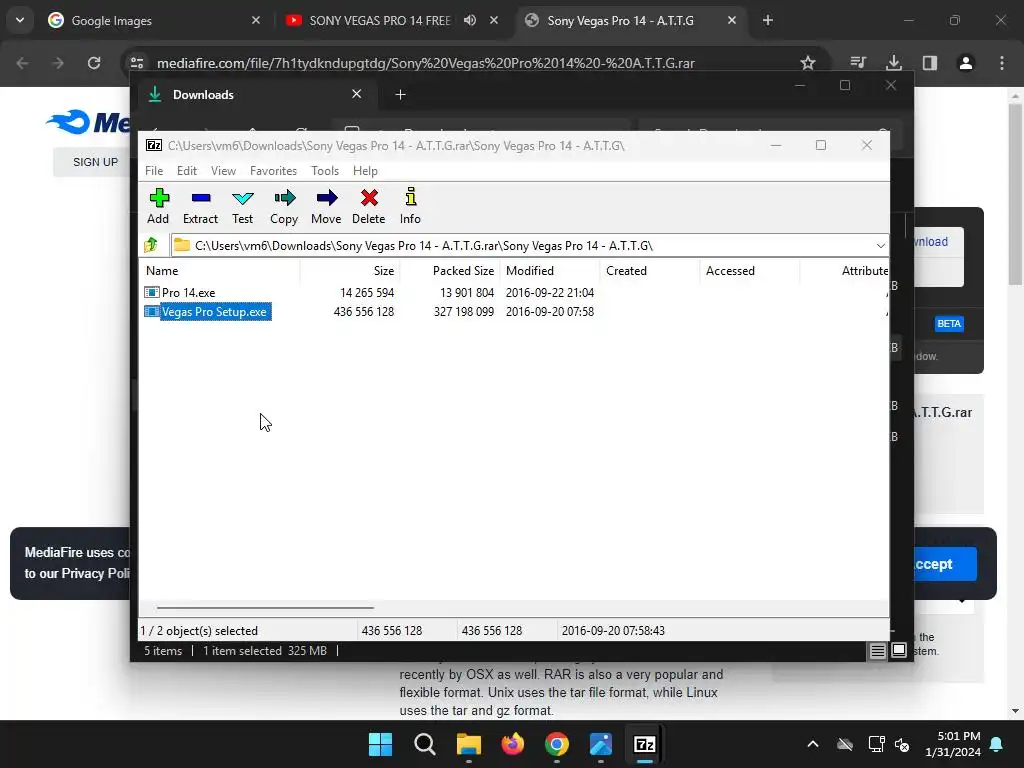Screen dimensions: 1024x768
Task: Open the volume tray icon
Action: [x=903, y=744]
